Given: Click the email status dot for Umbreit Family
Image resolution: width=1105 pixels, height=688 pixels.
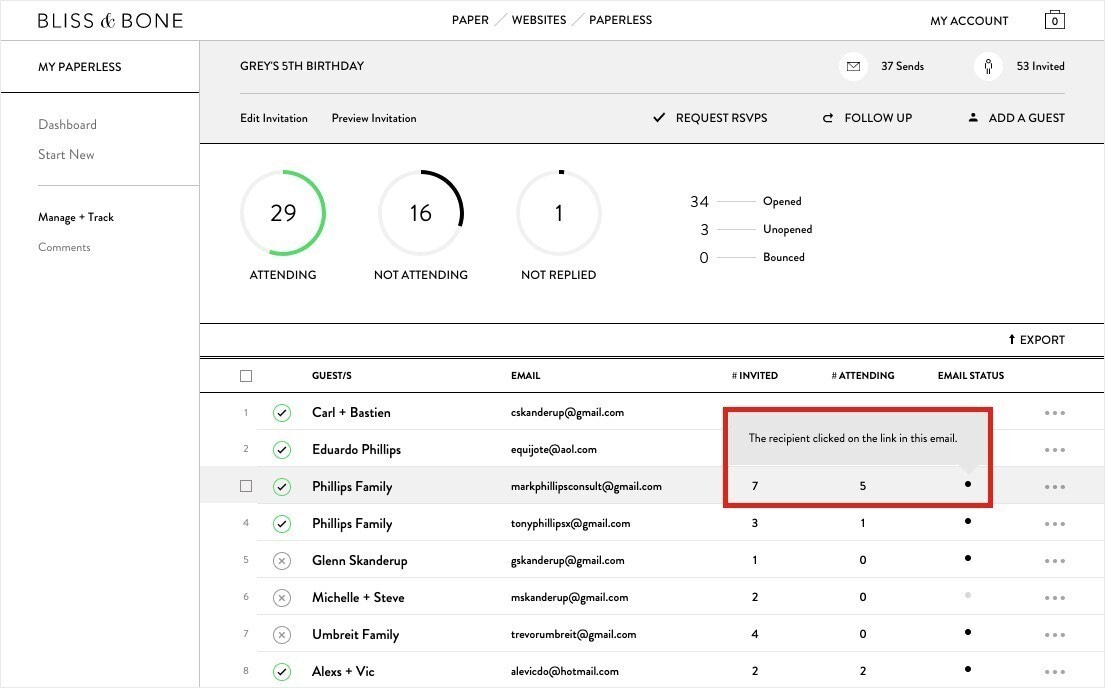Looking at the screenshot, I should tap(967, 632).
